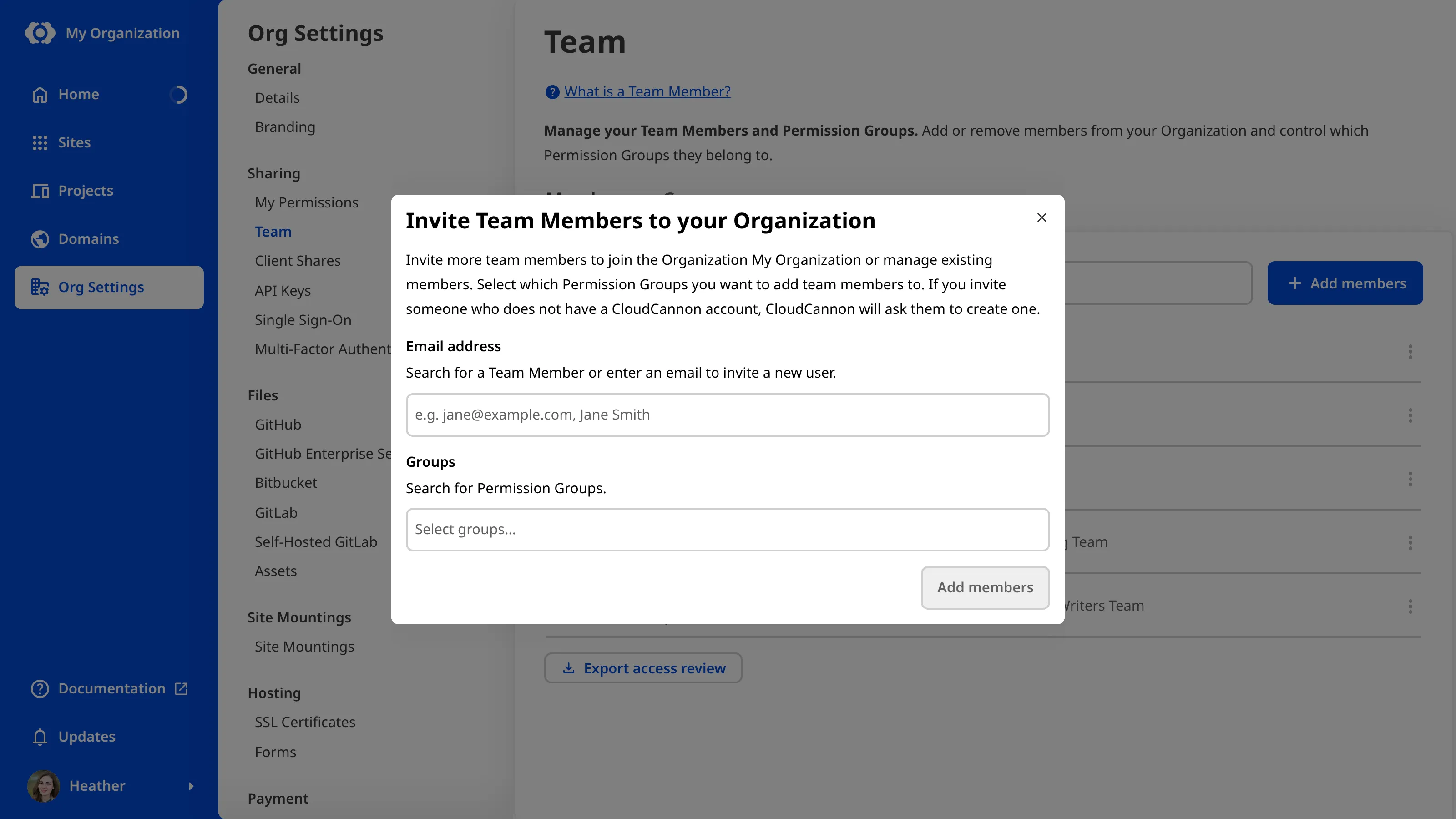Open the first member row's options menu
This screenshot has width=1456, height=819.
[x=1410, y=352]
